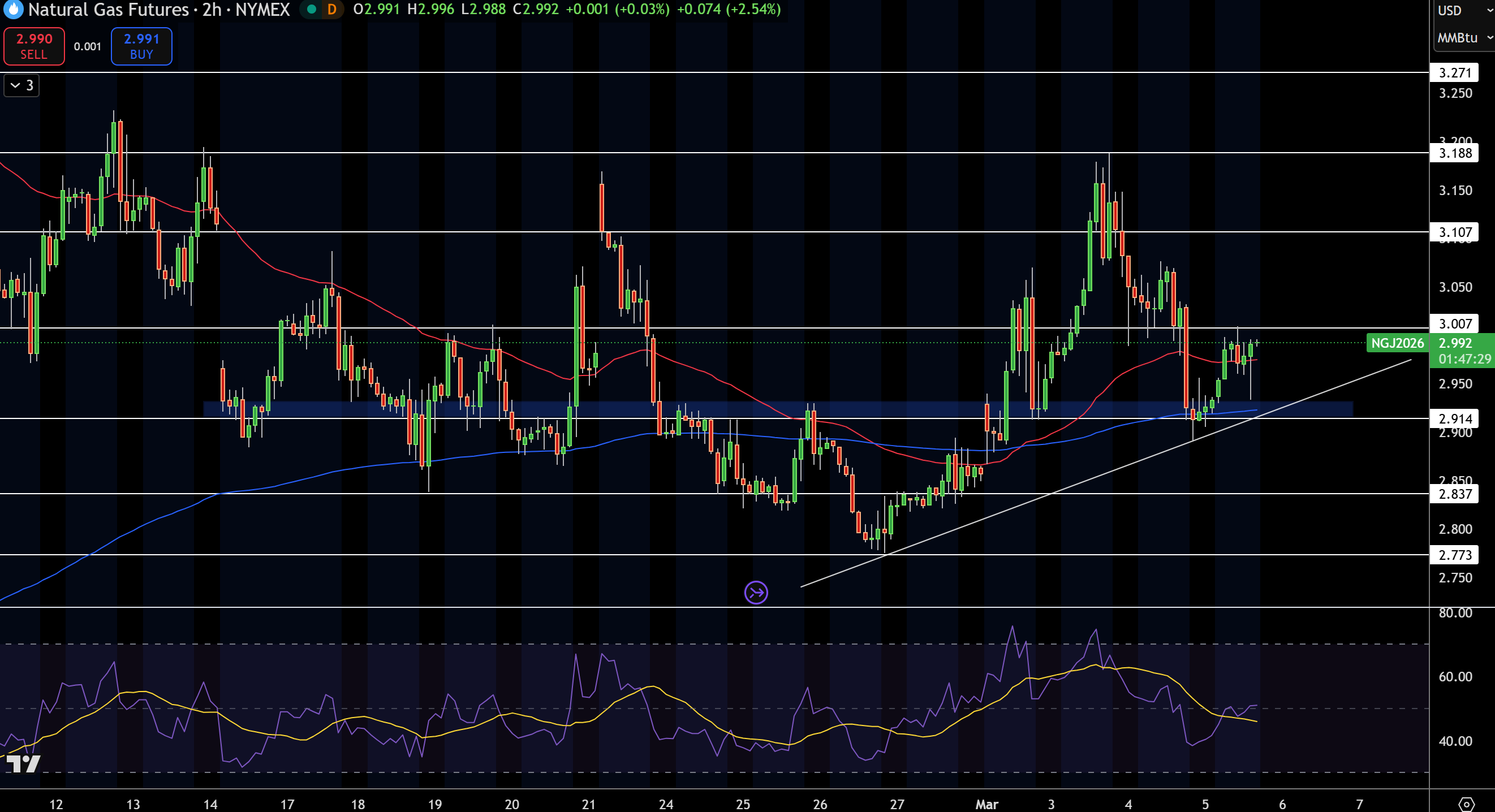Click the red 2.990 SELL button

coord(35,46)
